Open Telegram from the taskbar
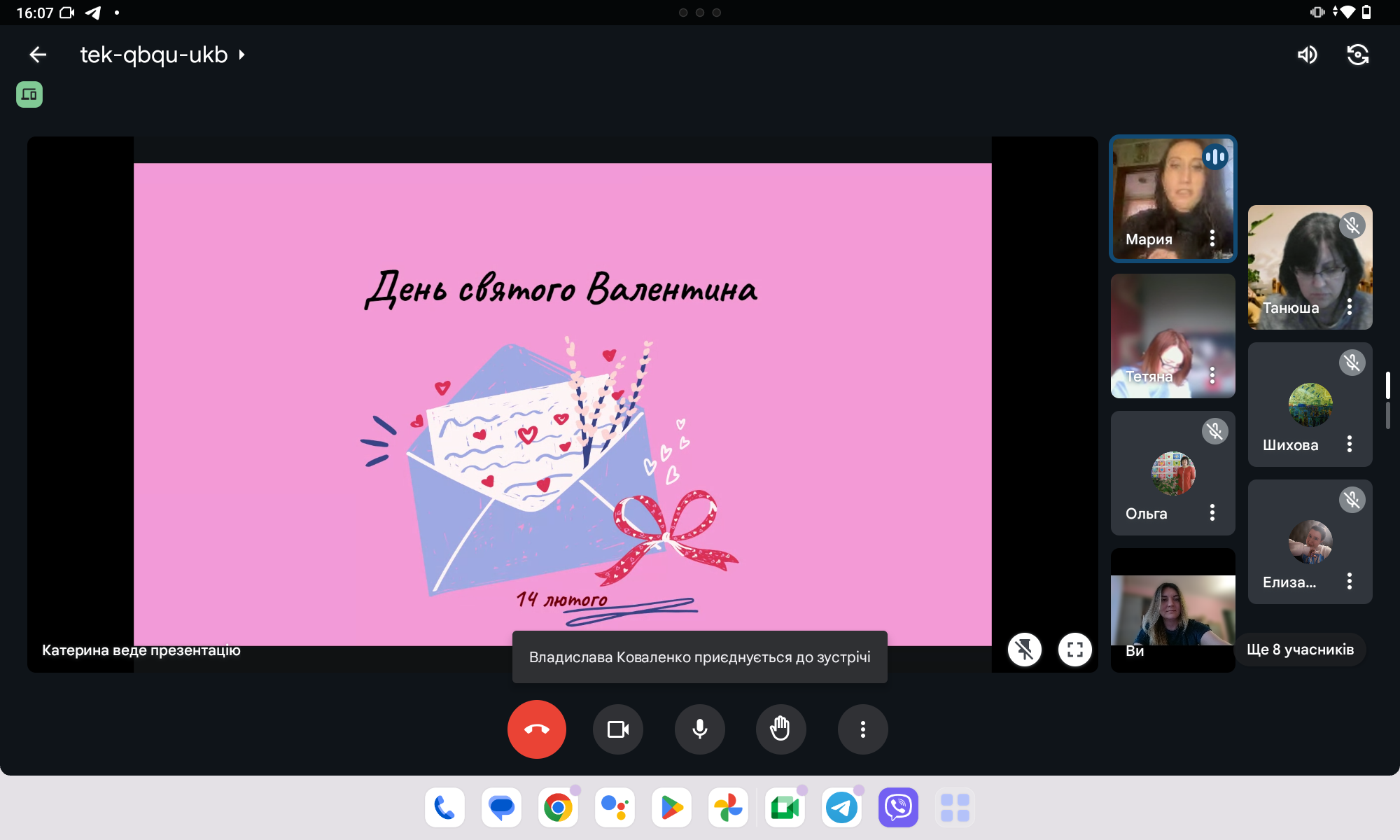Viewport: 1400px width, 840px height. (x=841, y=808)
